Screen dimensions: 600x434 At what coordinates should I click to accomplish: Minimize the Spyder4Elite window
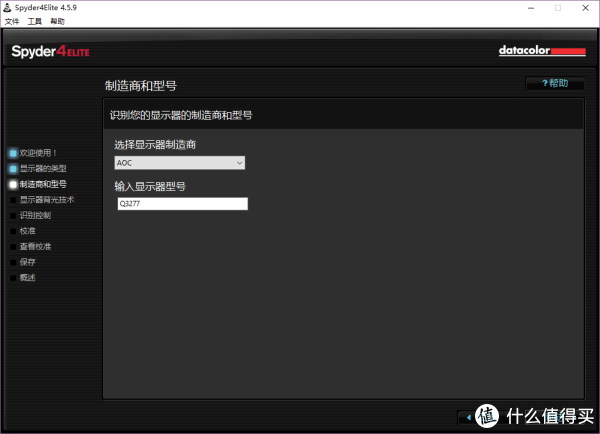[531, 8]
